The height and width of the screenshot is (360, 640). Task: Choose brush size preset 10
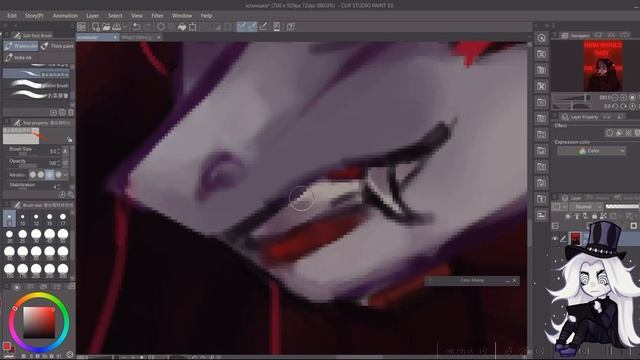tap(22, 219)
